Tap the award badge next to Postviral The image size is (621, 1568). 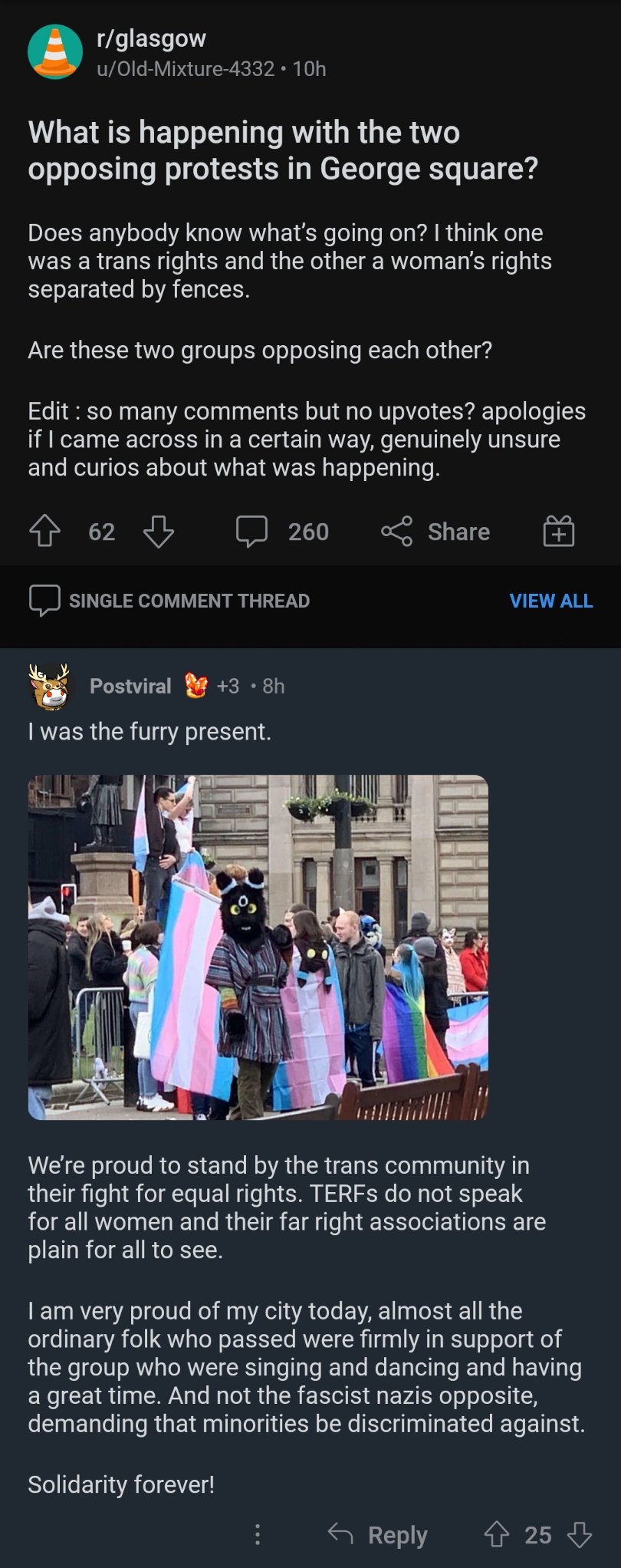(196, 686)
